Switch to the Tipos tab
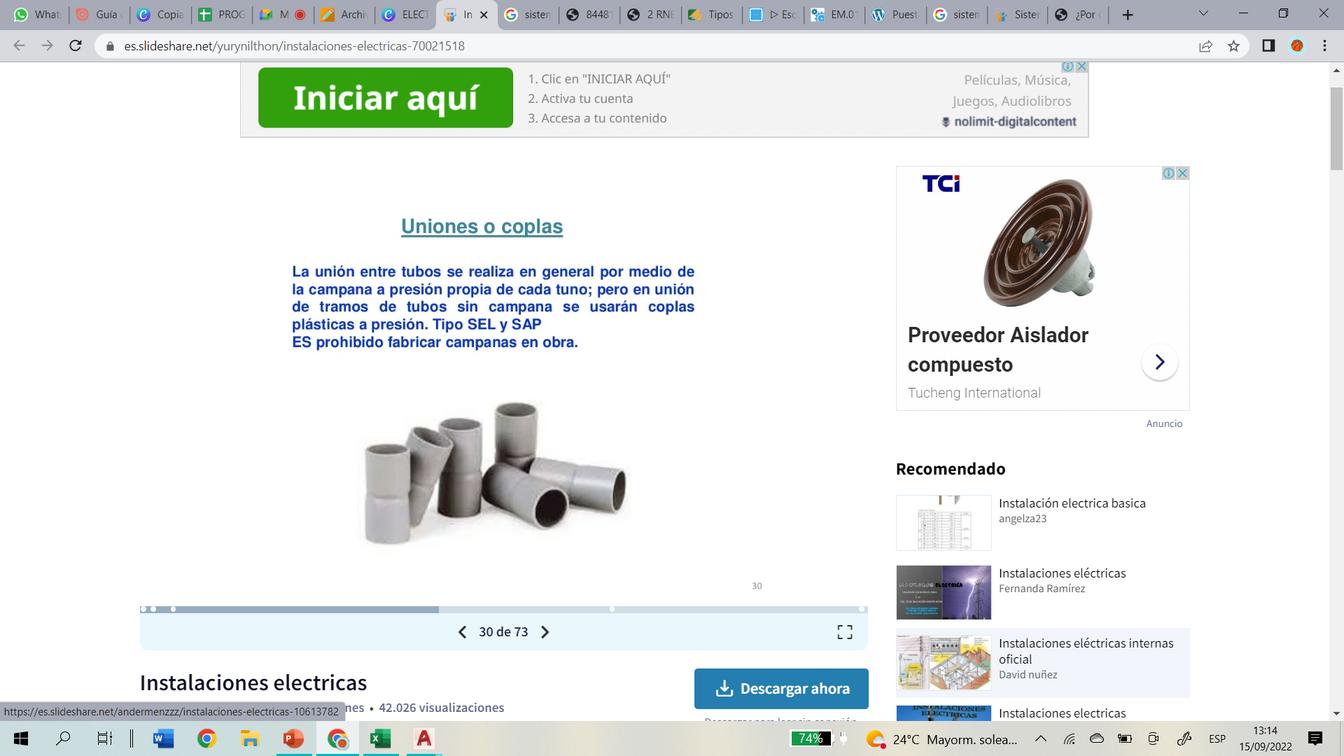 (711, 14)
